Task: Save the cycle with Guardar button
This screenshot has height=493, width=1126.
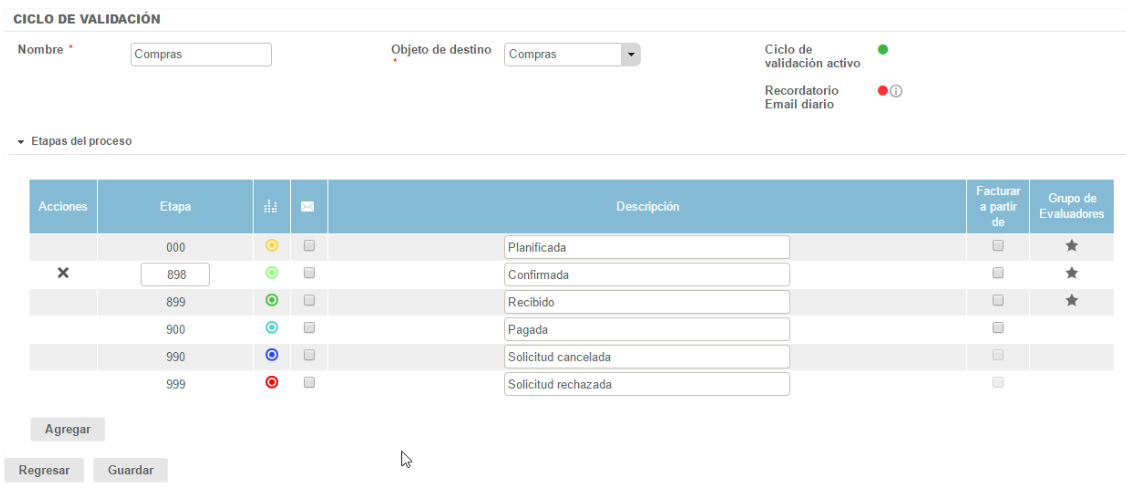Action: (x=130, y=470)
